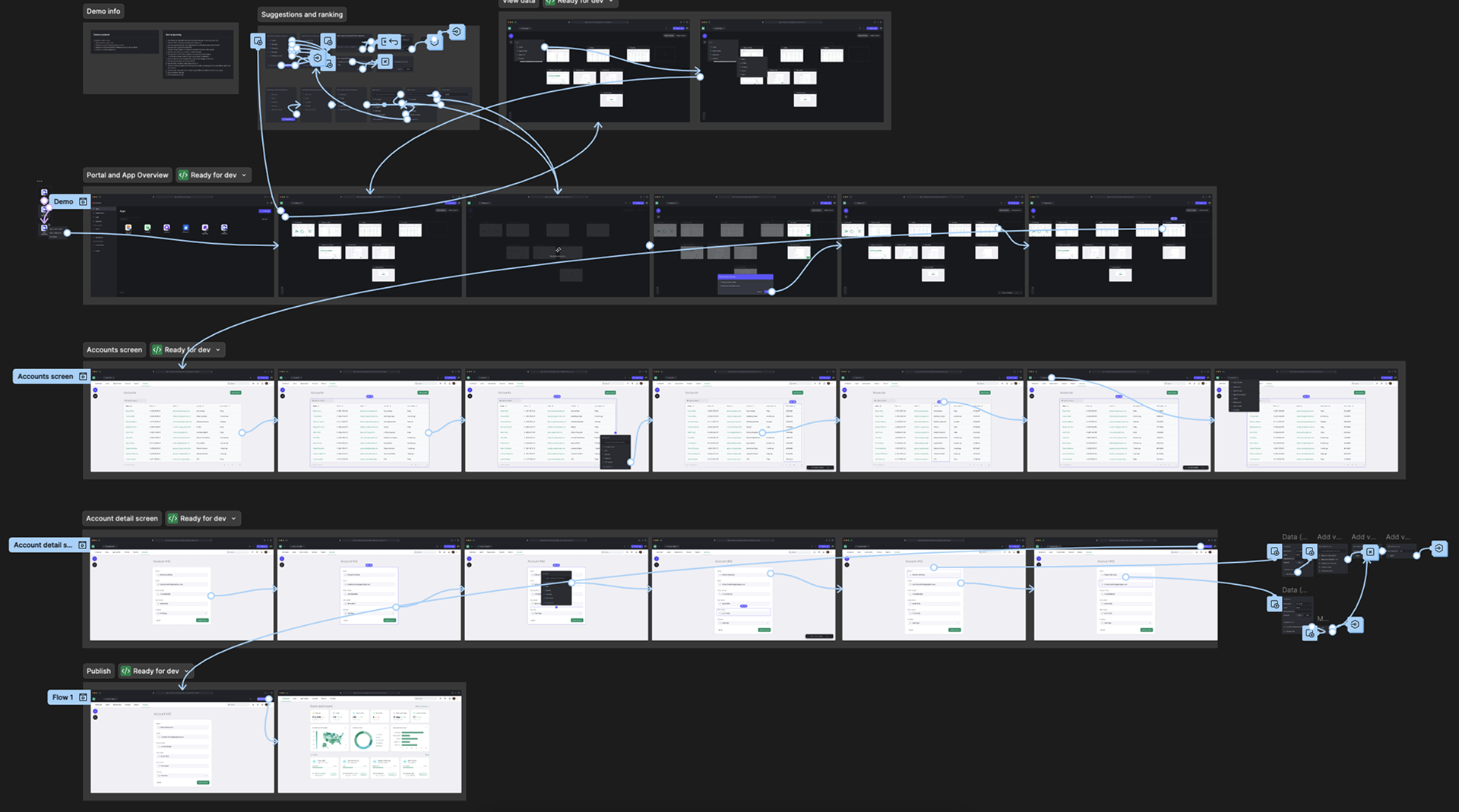The height and width of the screenshot is (812, 1459).
Task: Click green code icon beside Account detail screen
Action: pyautogui.click(x=173, y=519)
